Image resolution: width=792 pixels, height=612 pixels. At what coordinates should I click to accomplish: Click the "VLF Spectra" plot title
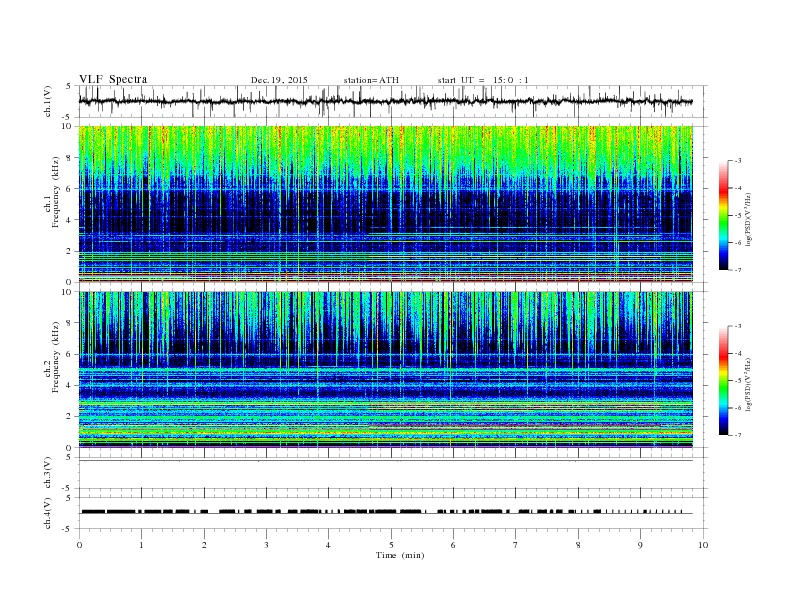[113, 79]
